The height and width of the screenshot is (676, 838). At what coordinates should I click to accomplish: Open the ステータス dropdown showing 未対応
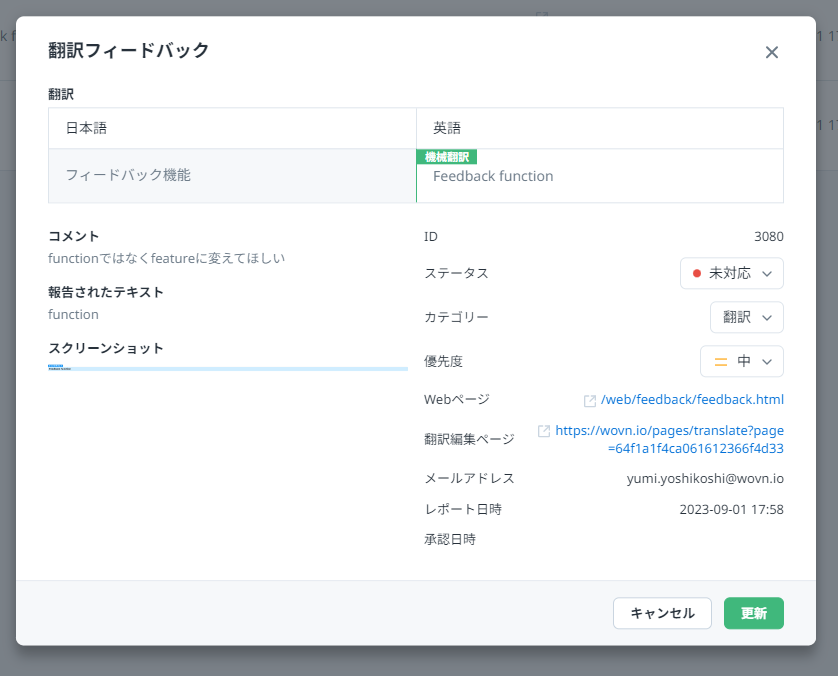click(731, 273)
